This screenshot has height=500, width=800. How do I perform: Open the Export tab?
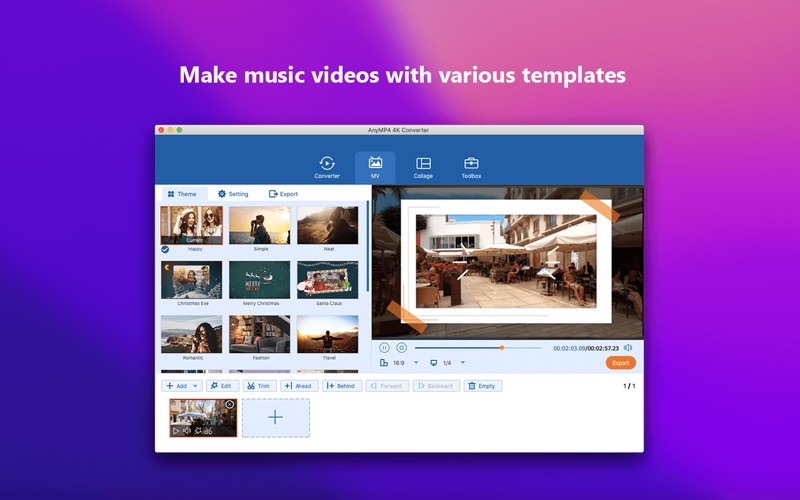283,194
